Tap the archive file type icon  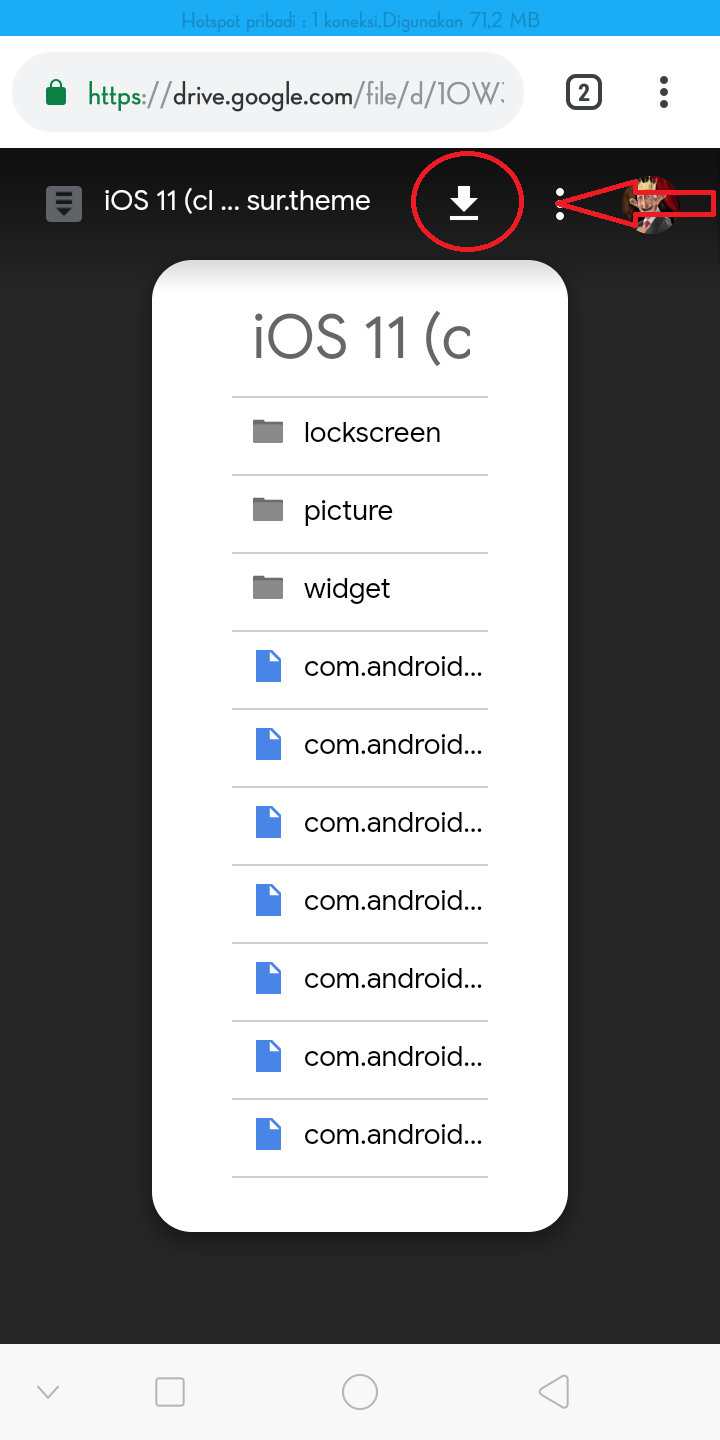(64, 203)
